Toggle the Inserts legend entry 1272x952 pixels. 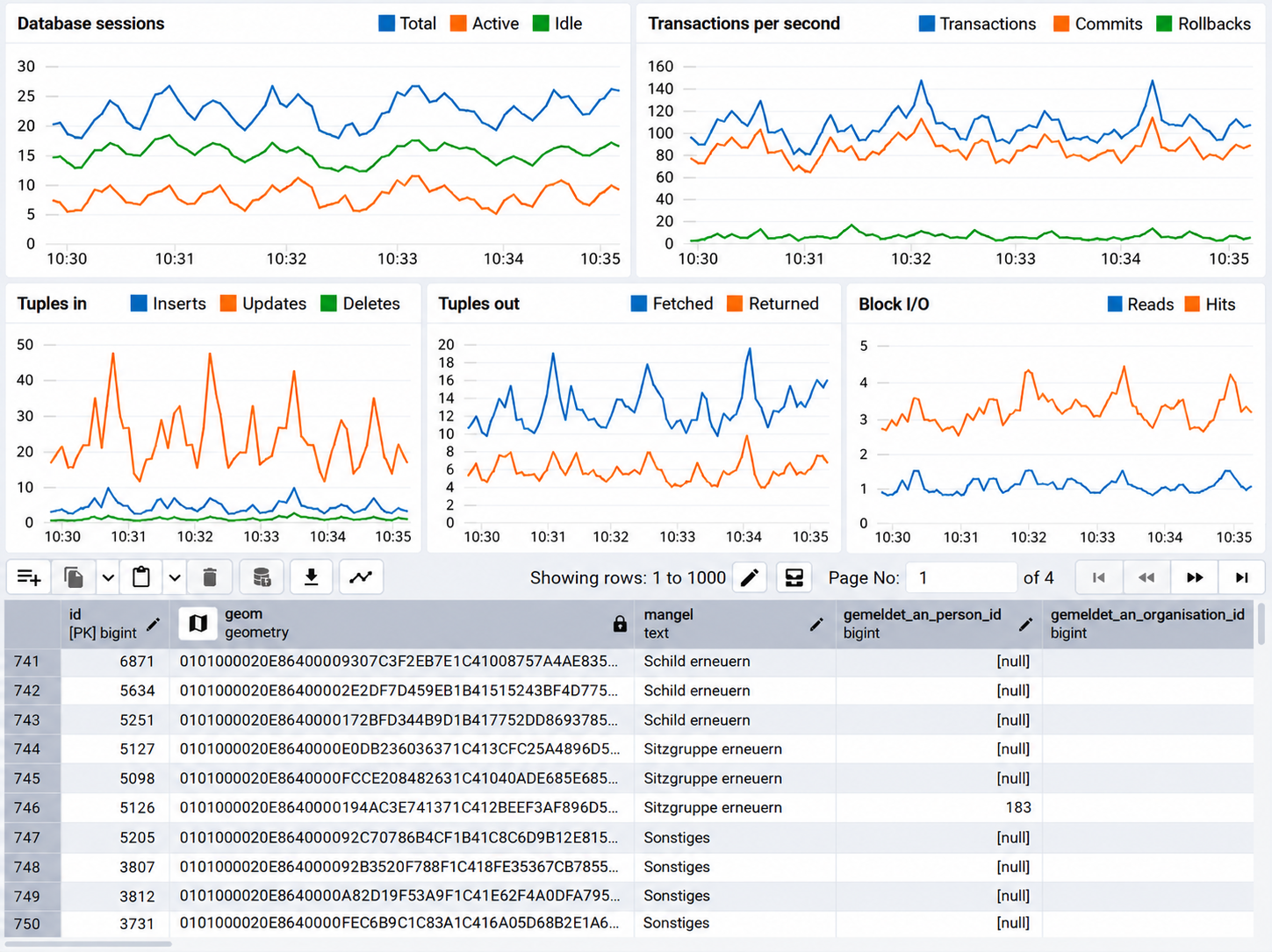(x=169, y=304)
